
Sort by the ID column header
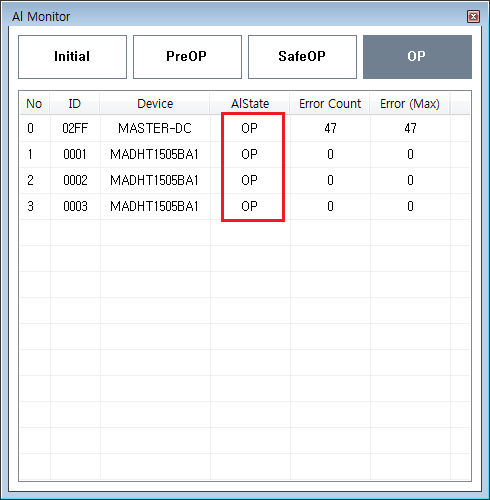click(75, 104)
